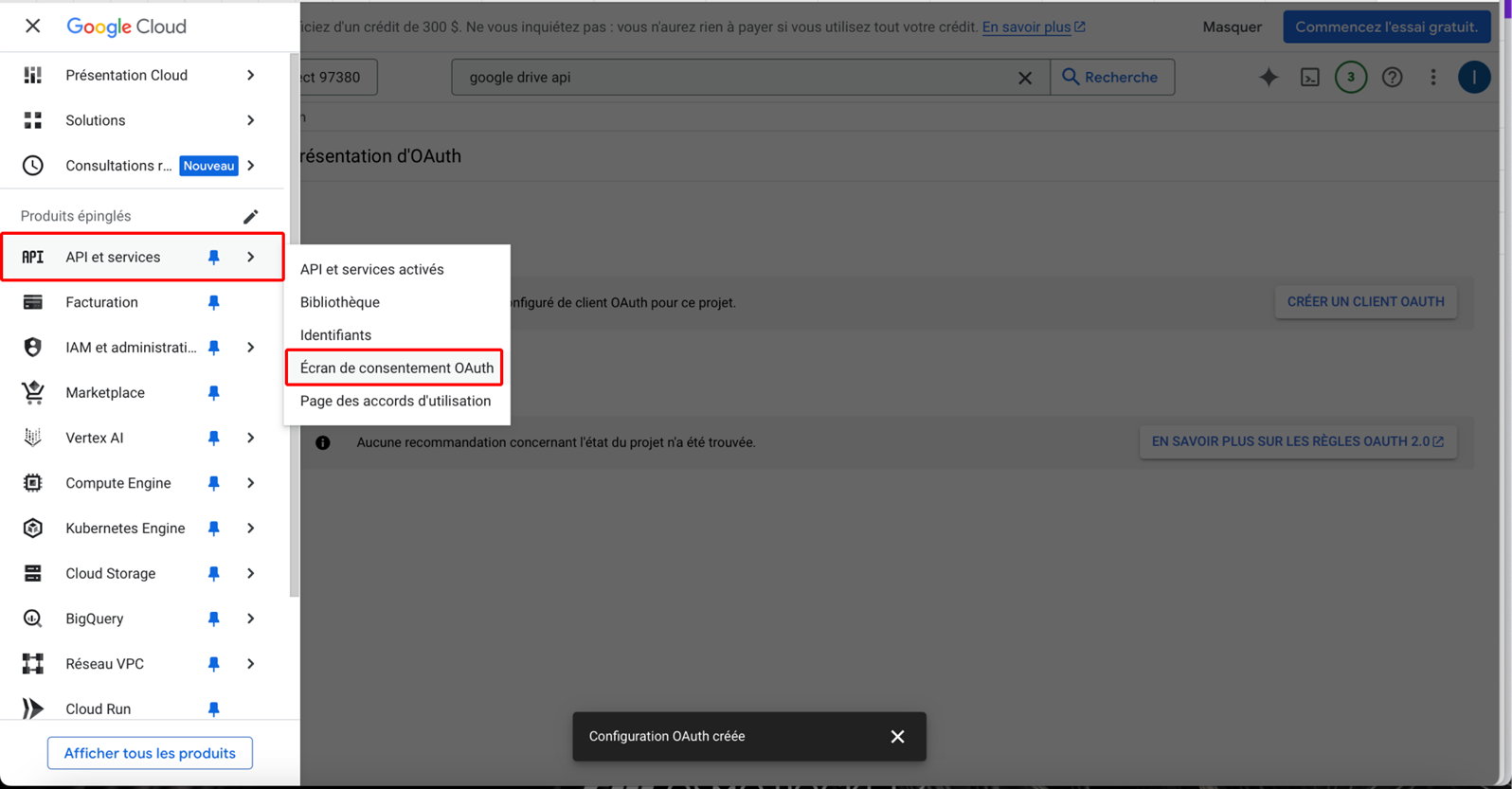The image size is (1512, 789).
Task: Select Écran de consentement OAuth menu item
Action: [396, 368]
